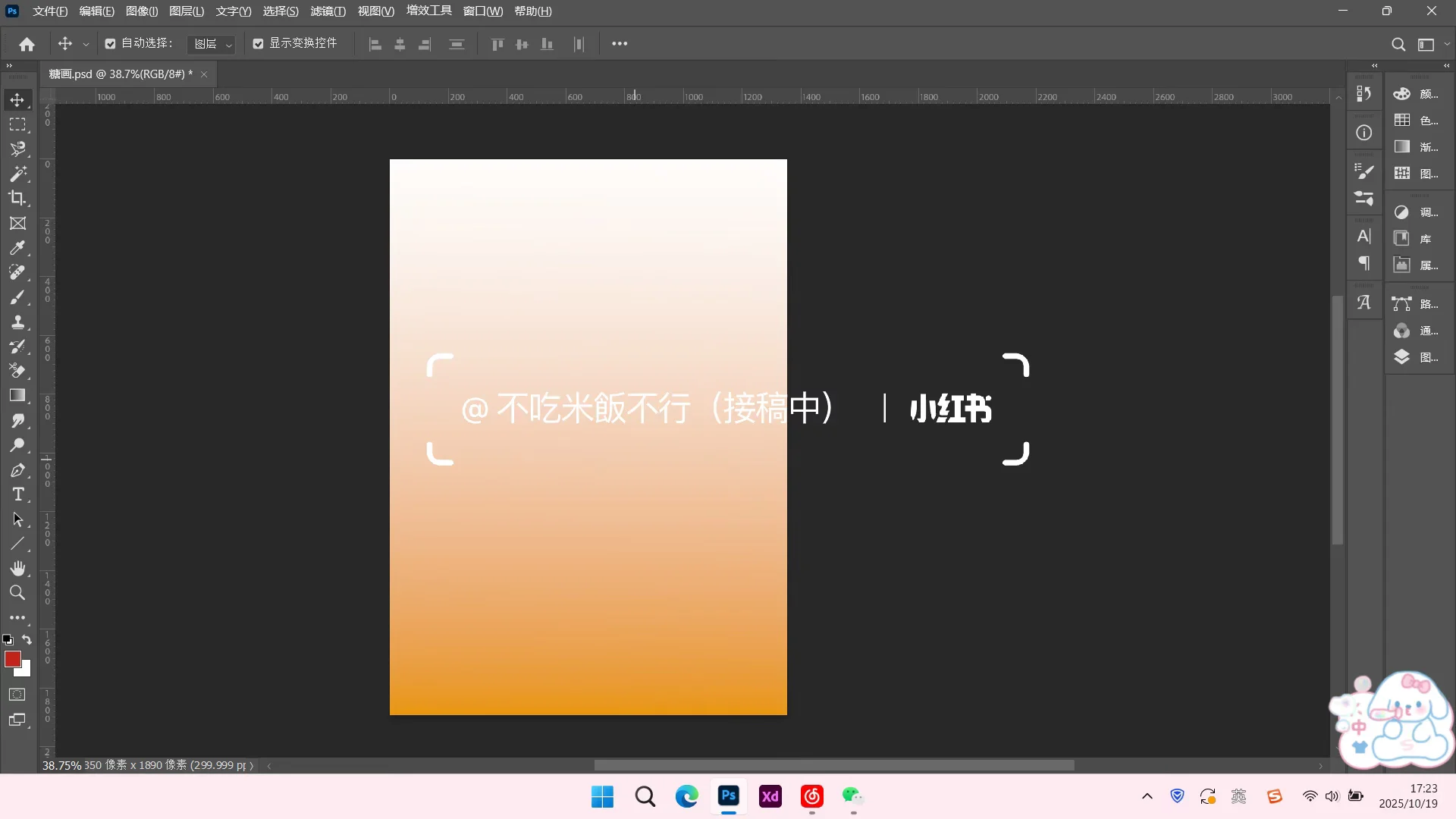Activate the Crop tool
Screen dimensions: 1456x819
coord(18,198)
